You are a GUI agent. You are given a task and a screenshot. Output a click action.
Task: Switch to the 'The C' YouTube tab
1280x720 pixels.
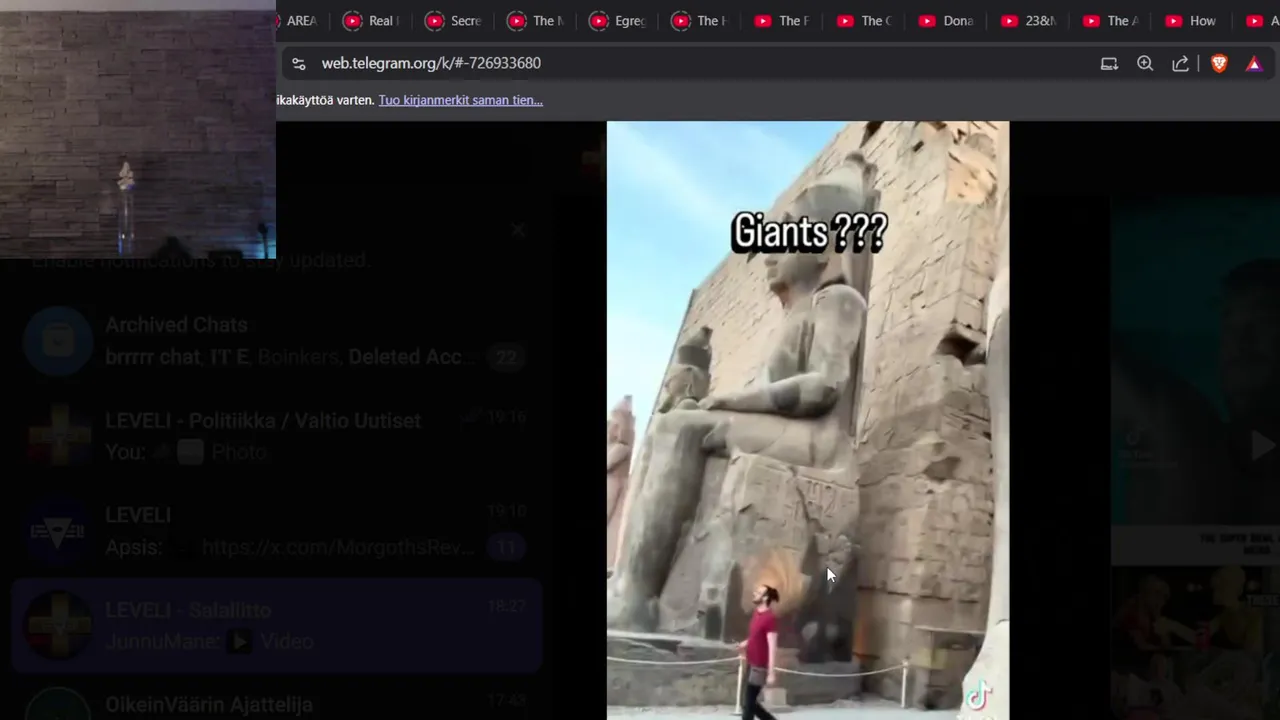click(x=863, y=20)
